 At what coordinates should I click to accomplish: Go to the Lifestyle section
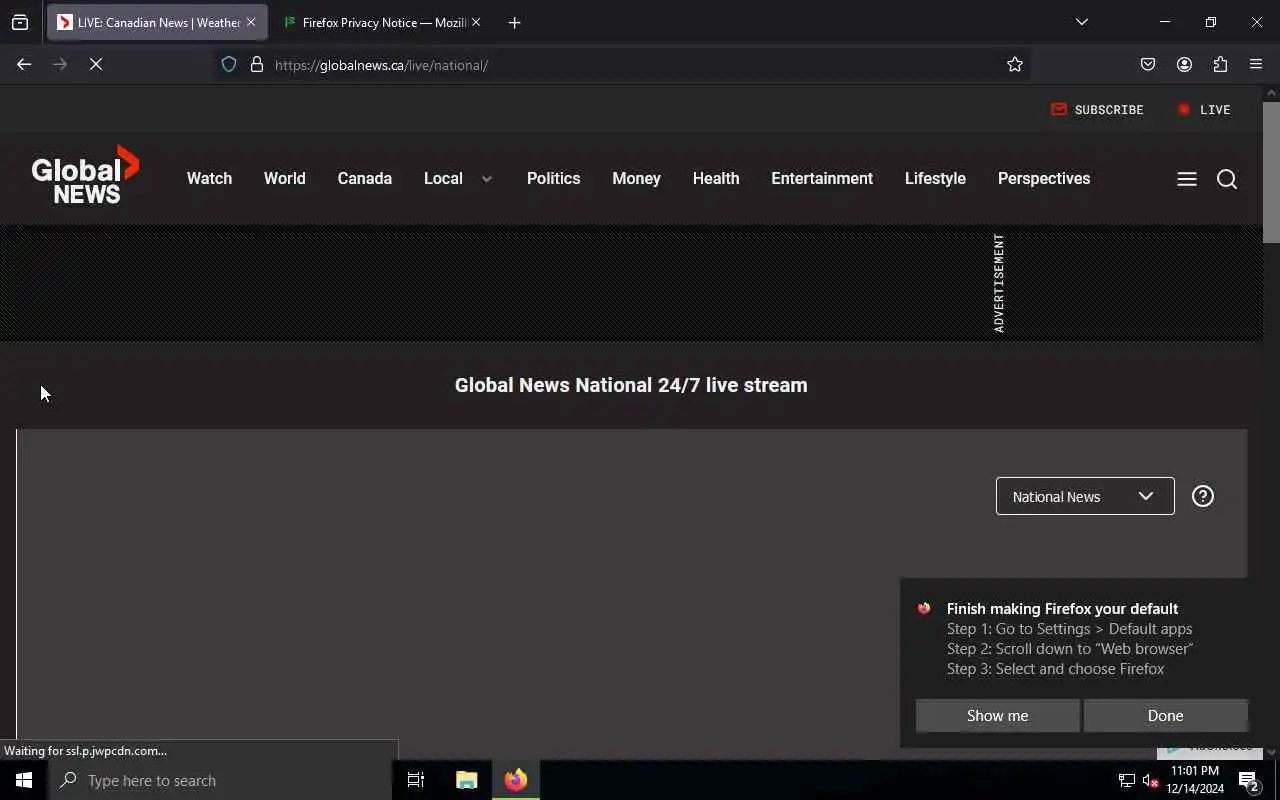point(935,178)
